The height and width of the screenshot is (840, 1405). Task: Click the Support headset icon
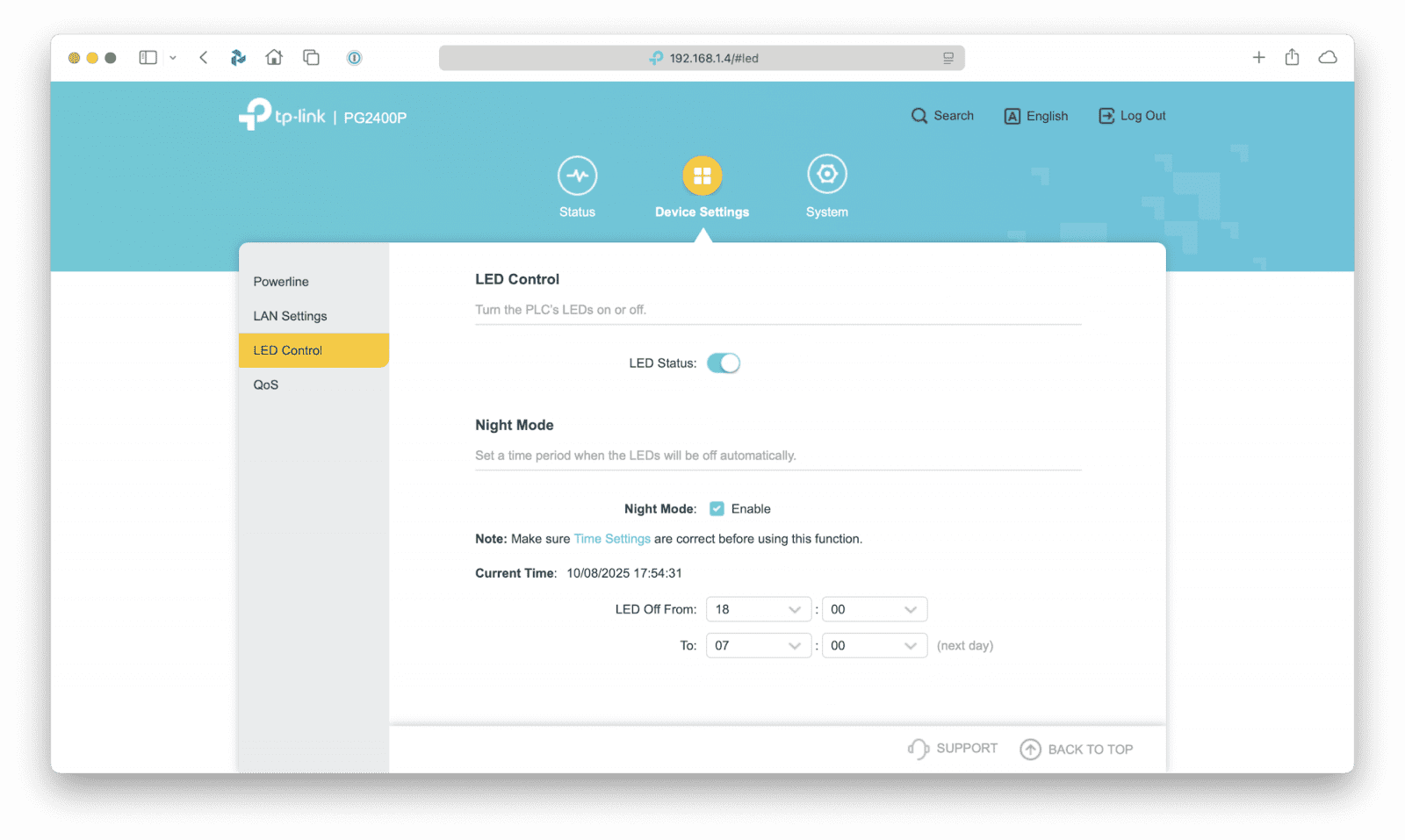pyautogui.click(x=919, y=749)
